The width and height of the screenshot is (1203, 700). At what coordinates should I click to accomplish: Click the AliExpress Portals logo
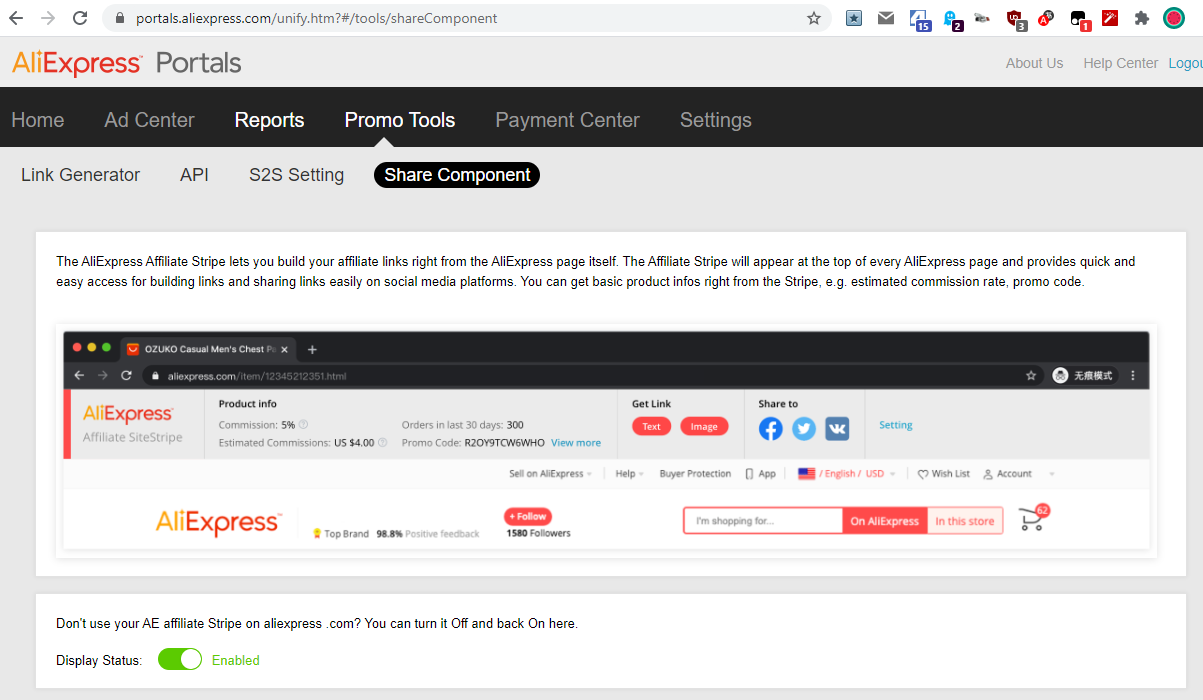pyautogui.click(x=127, y=63)
